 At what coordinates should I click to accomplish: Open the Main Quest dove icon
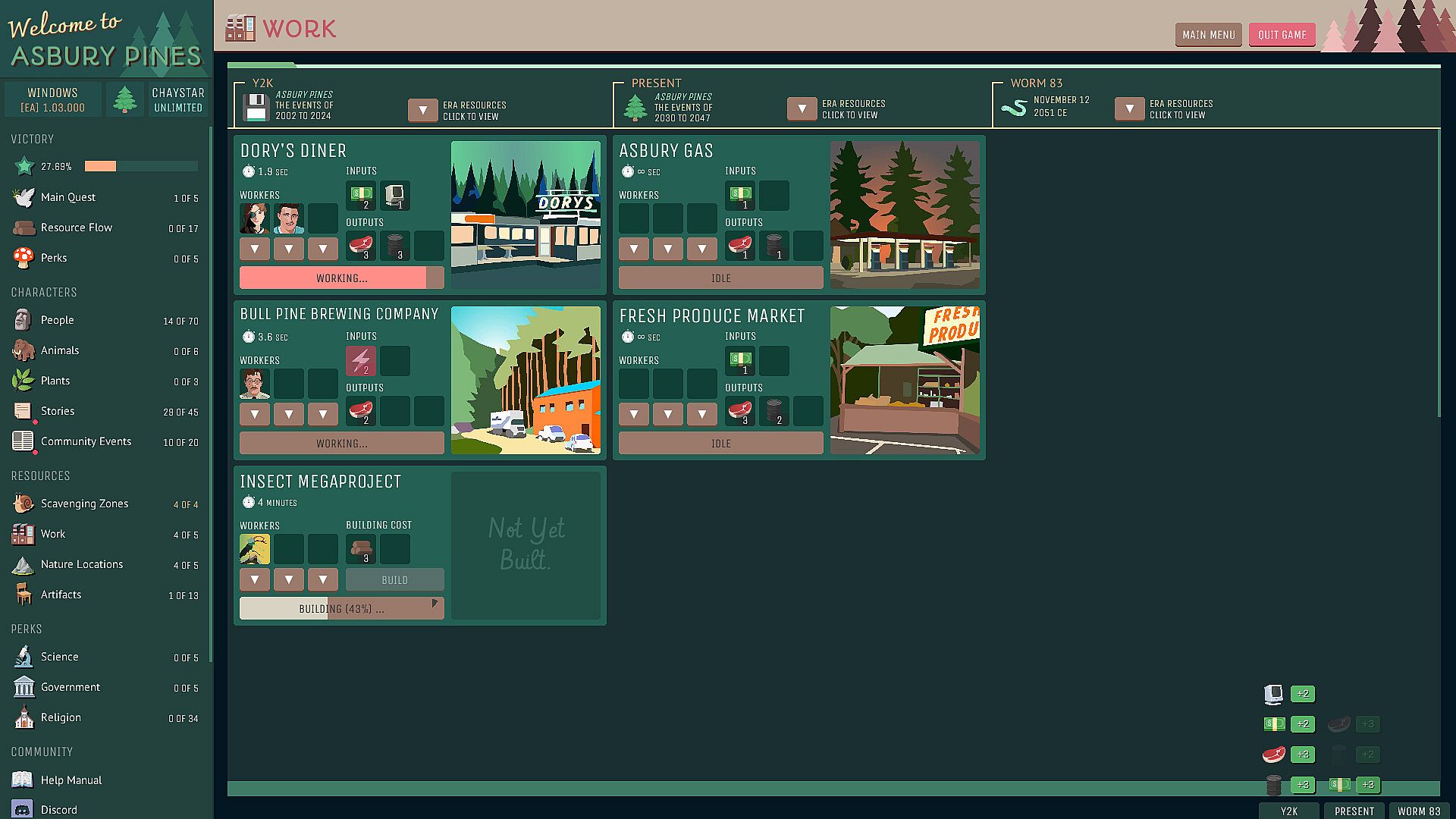pyautogui.click(x=24, y=197)
